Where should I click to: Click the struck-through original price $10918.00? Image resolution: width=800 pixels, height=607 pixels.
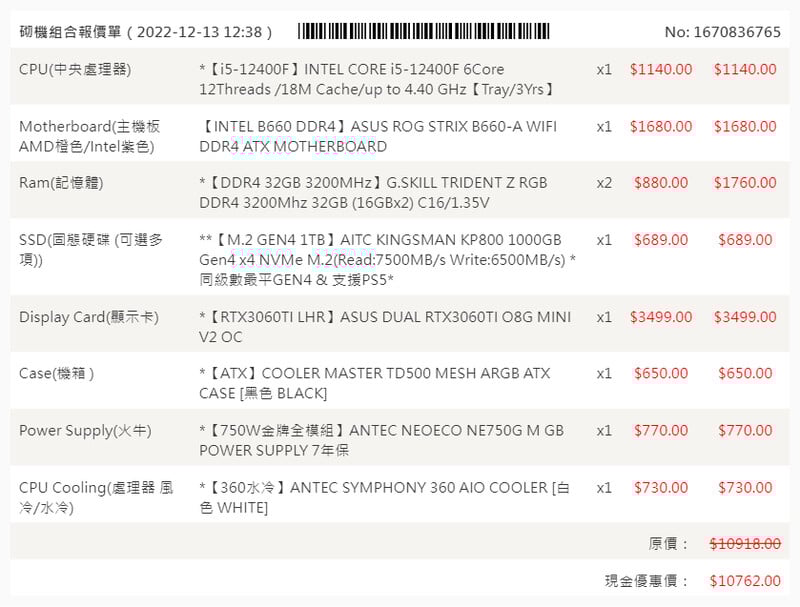tap(745, 543)
